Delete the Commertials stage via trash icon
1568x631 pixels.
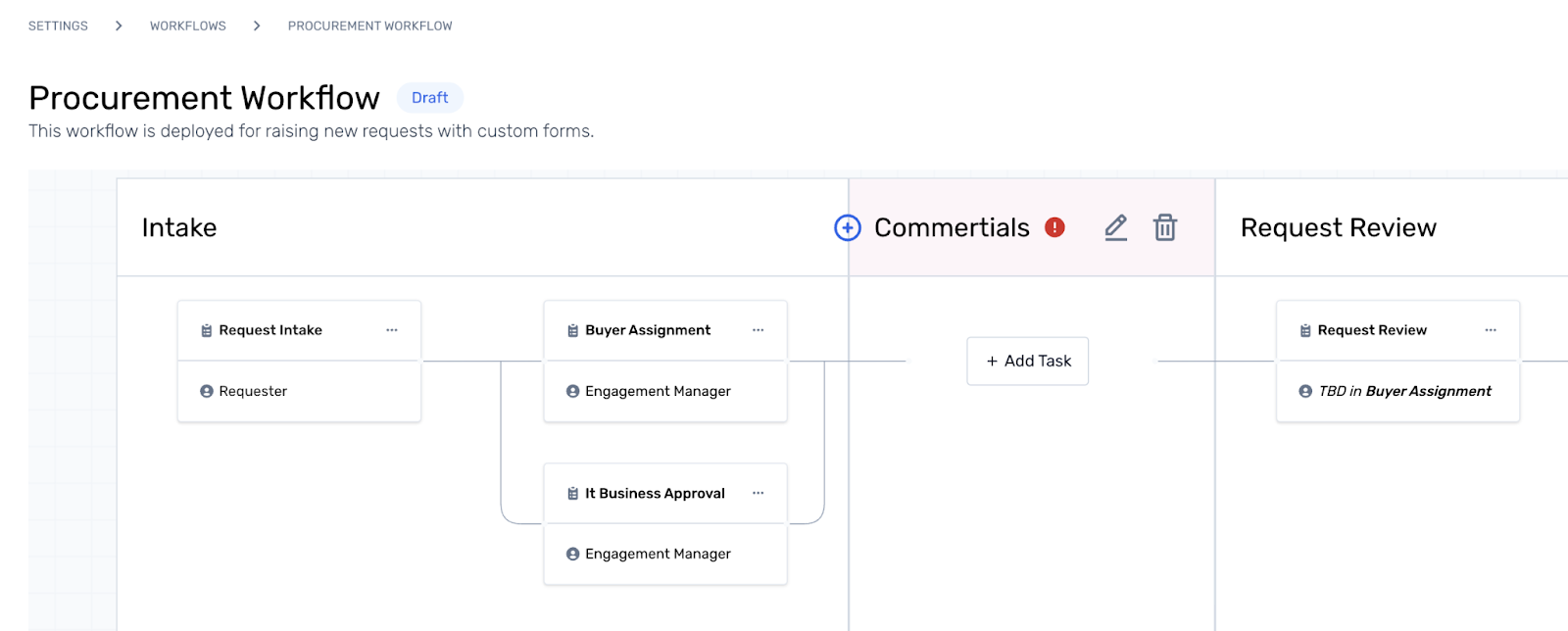[x=1164, y=227]
